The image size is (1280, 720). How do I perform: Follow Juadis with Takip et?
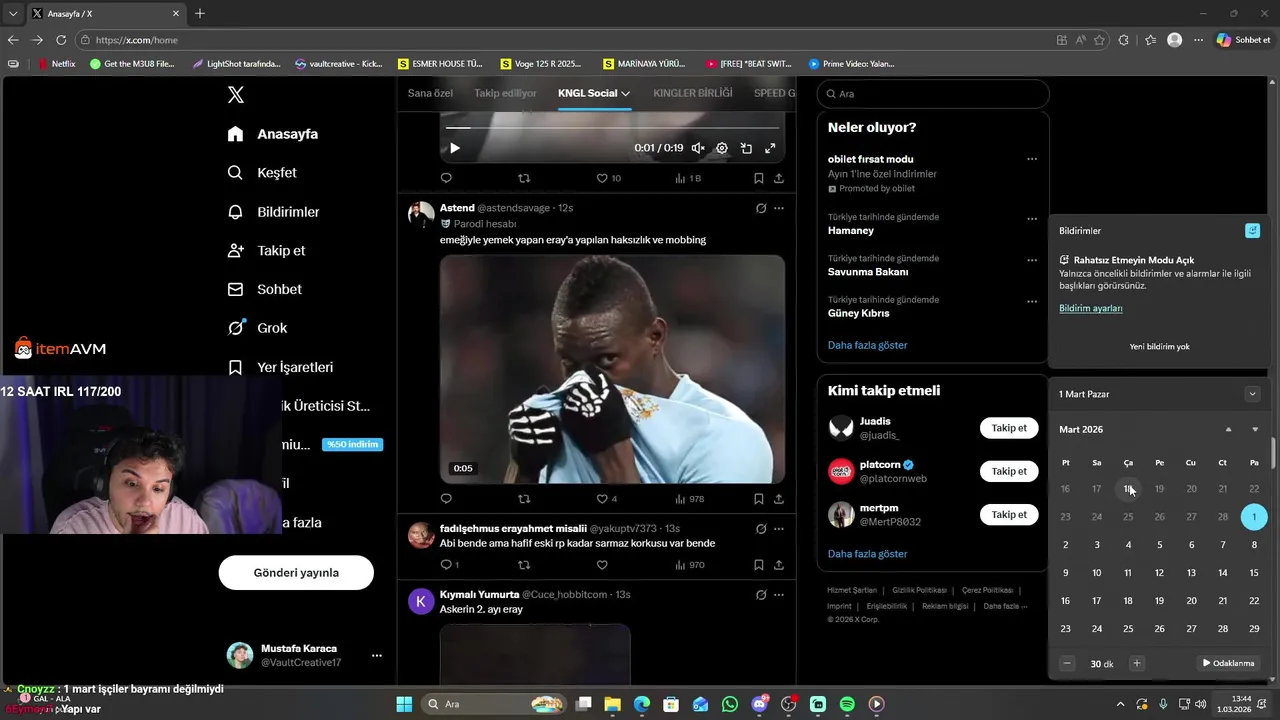tap(1009, 428)
